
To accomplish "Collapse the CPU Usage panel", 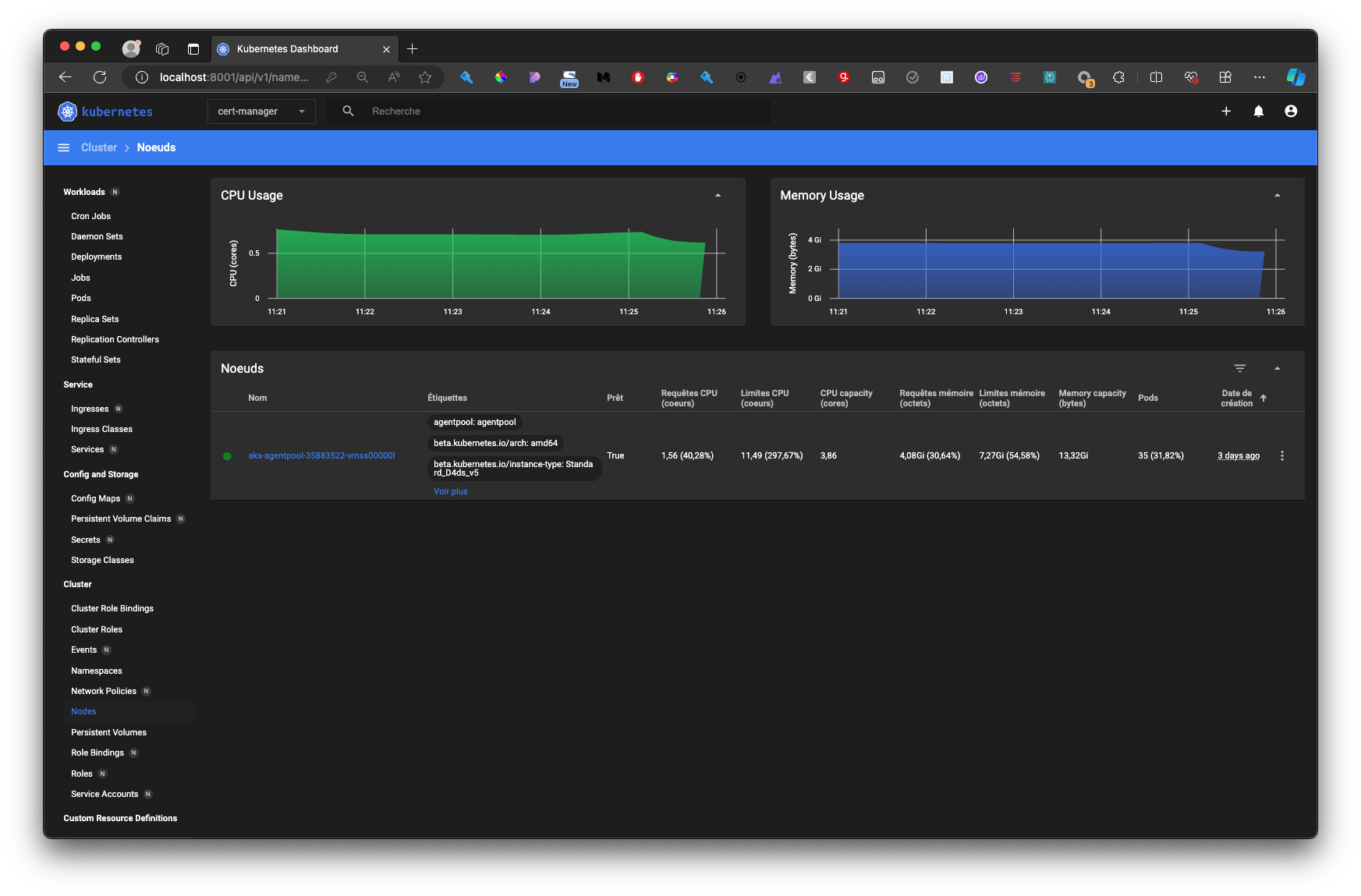I will point(718,196).
